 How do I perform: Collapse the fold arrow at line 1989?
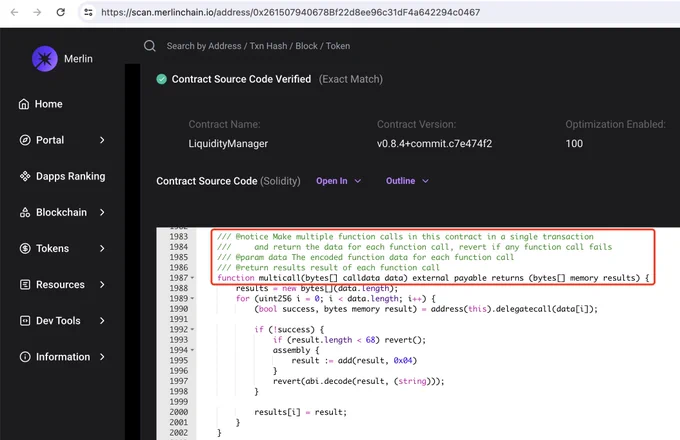coord(192,299)
